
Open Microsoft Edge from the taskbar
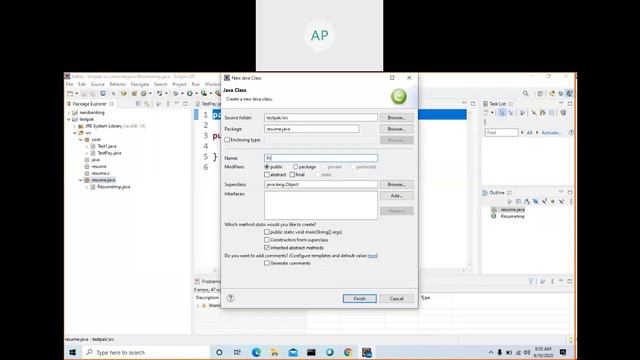256,352
